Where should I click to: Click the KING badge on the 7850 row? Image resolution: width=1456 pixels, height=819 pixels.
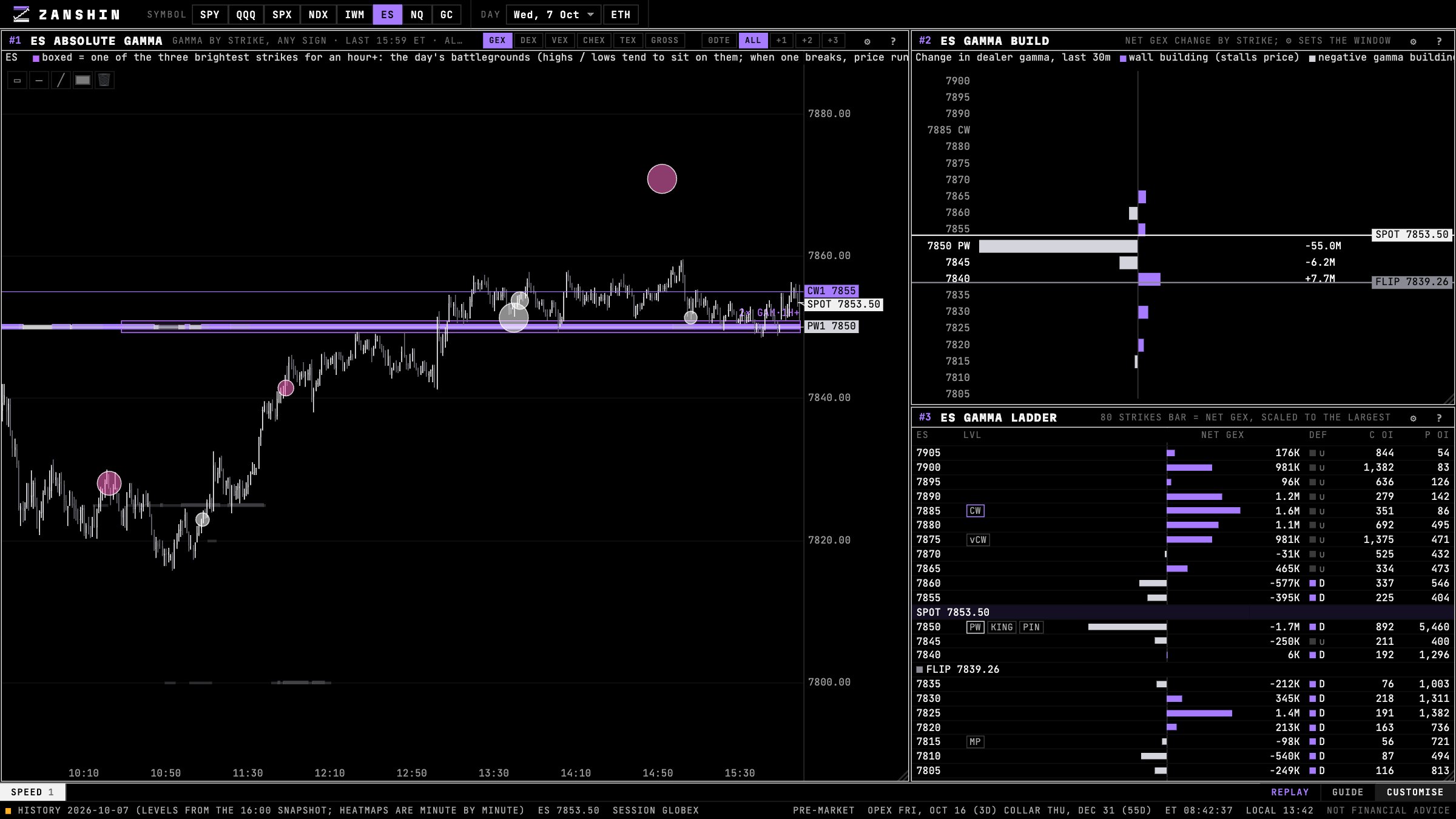pos(1002,627)
